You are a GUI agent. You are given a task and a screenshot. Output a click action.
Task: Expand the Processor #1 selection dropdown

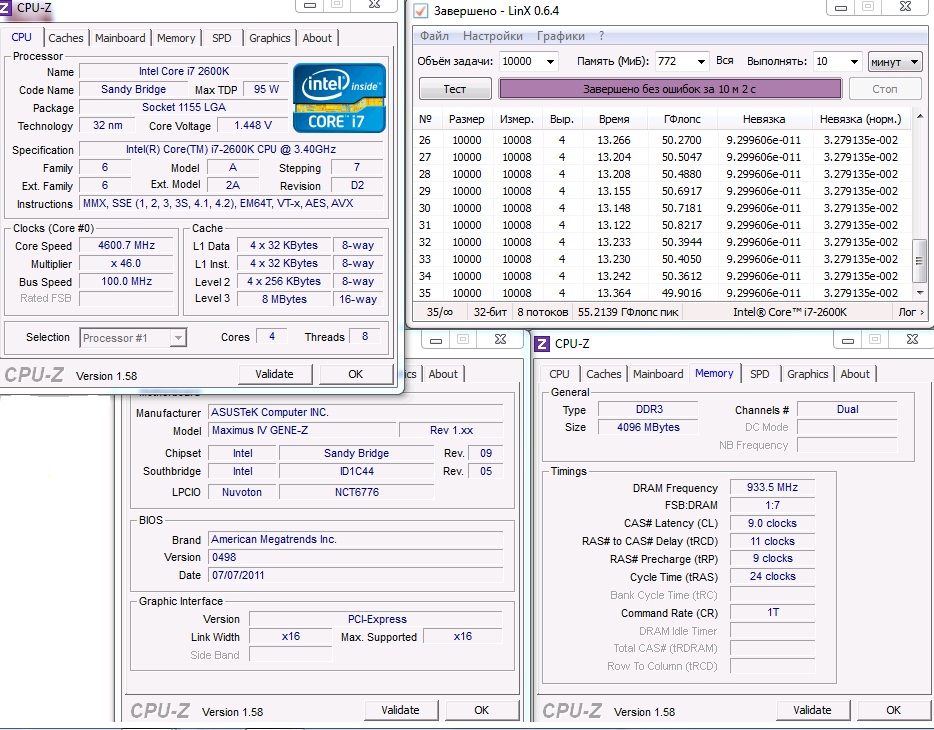tap(177, 338)
